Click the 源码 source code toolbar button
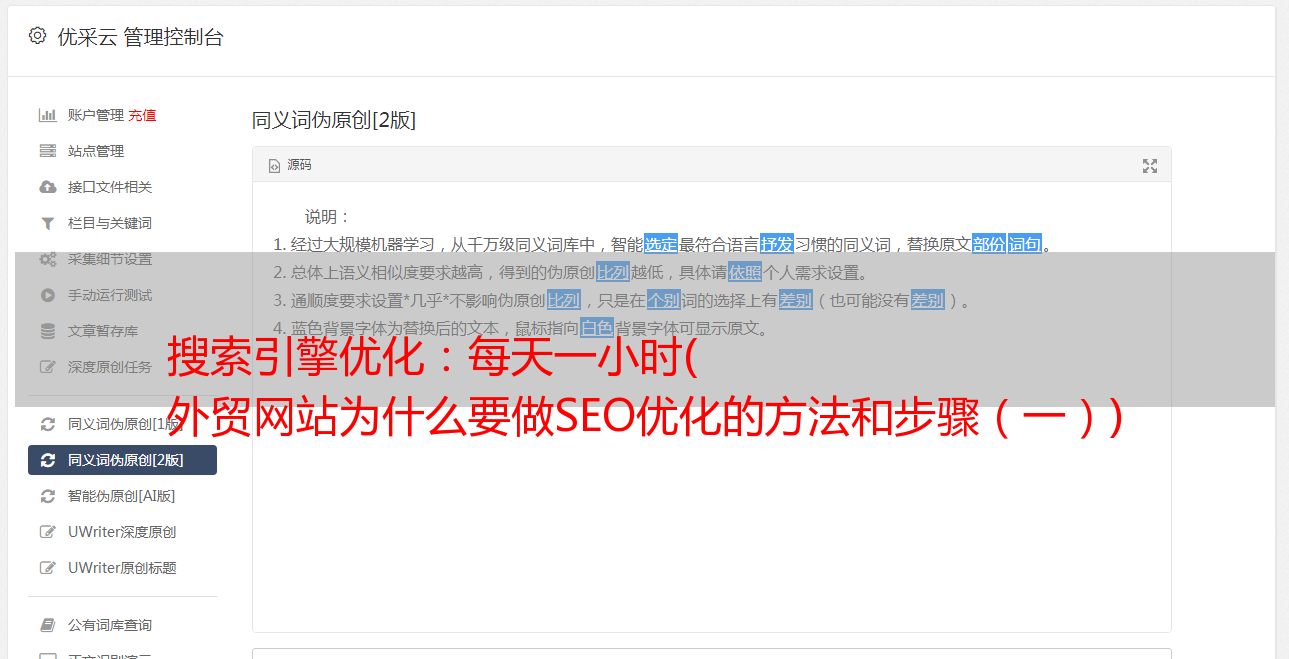This screenshot has height=659, width=1289. 290,165
